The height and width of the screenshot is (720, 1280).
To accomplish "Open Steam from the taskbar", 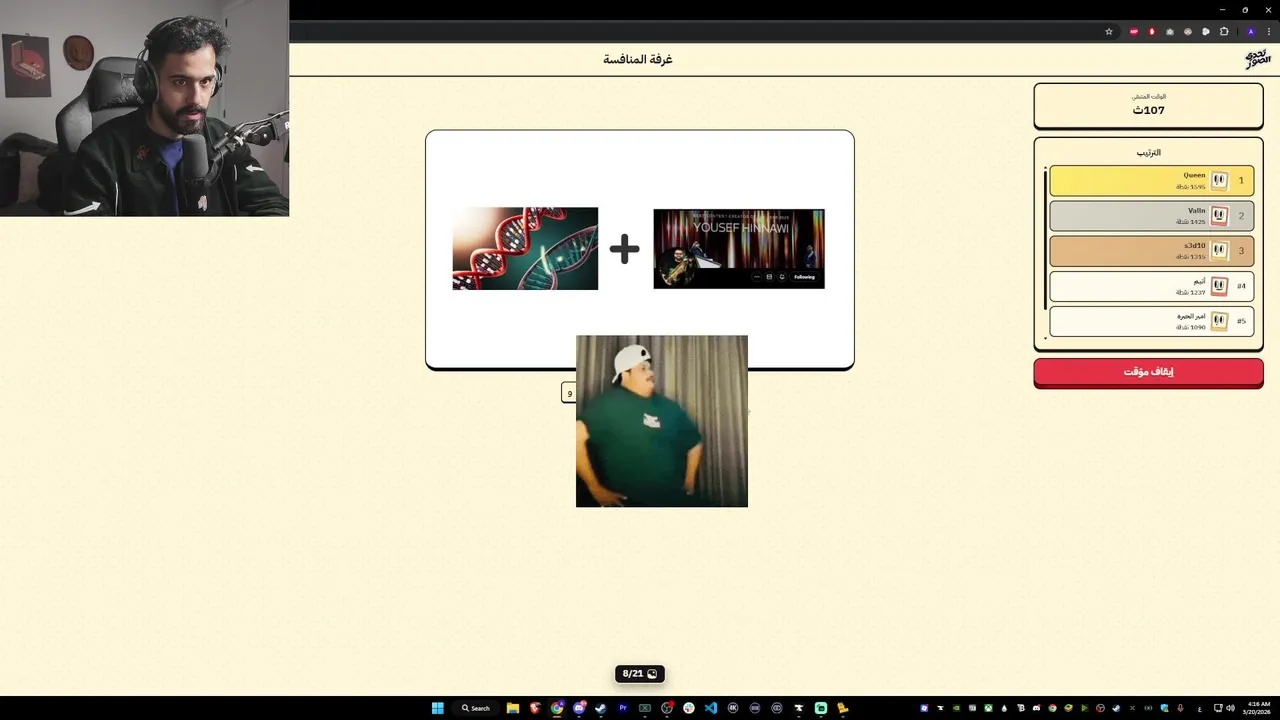I will (x=601, y=708).
